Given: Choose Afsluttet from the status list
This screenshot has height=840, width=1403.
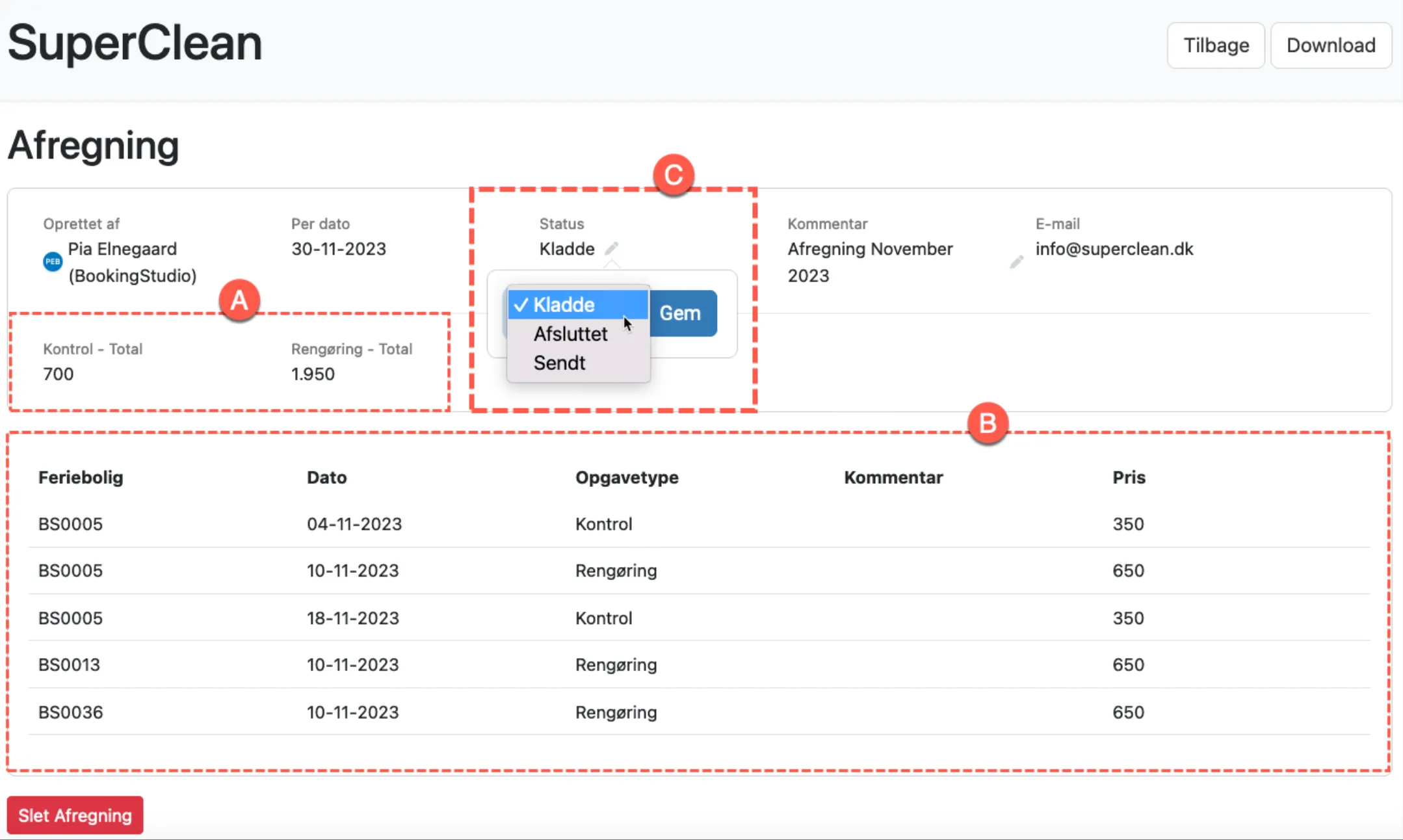Looking at the screenshot, I should [570, 334].
